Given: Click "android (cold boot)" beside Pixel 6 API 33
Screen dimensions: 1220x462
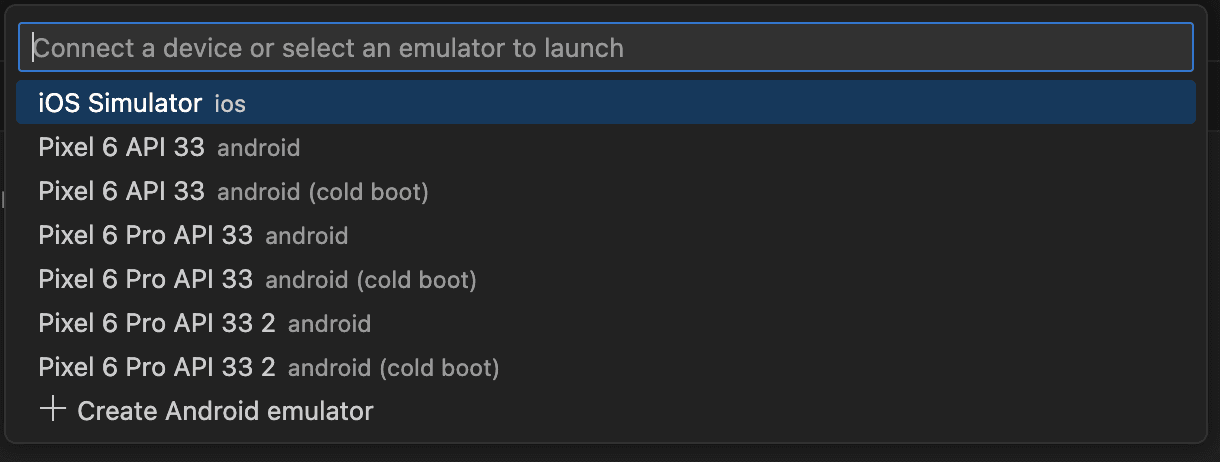Looking at the screenshot, I should point(322,192).
